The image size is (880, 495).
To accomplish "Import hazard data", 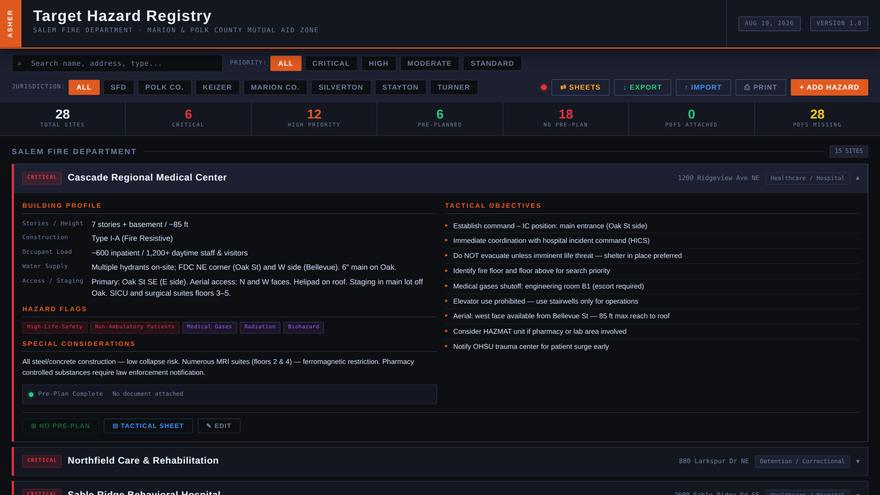I will pos(703,88).
